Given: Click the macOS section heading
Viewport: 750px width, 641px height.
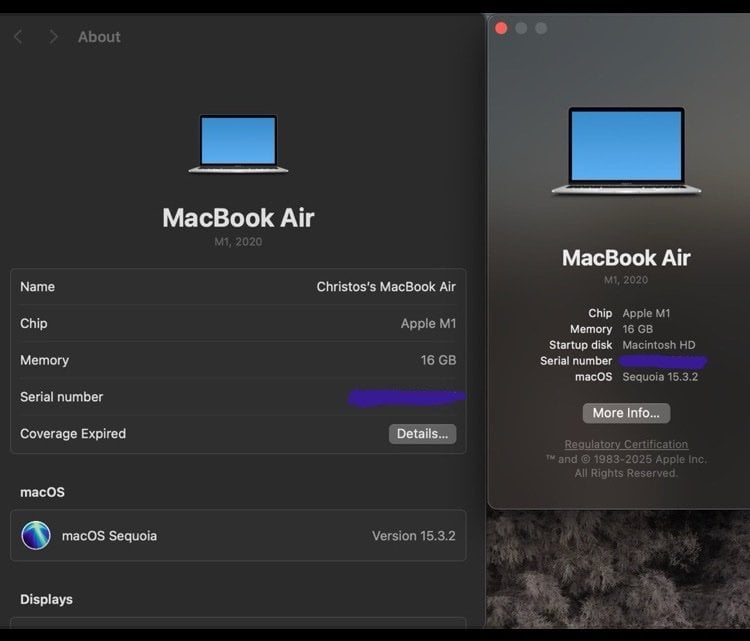Looking at the screenshot, I should coord(42,492).
